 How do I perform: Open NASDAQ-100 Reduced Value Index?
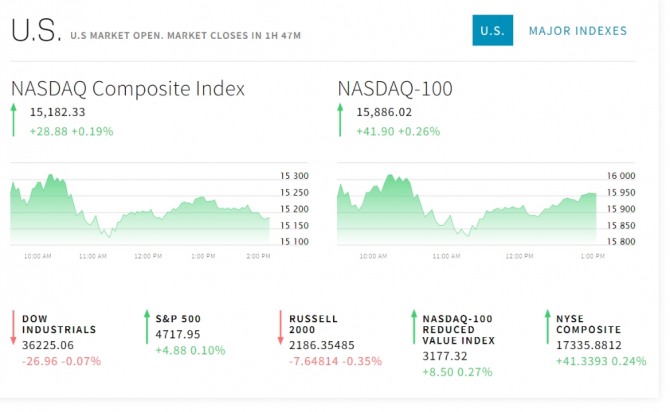pyautogui.click(x=459, y=329)
